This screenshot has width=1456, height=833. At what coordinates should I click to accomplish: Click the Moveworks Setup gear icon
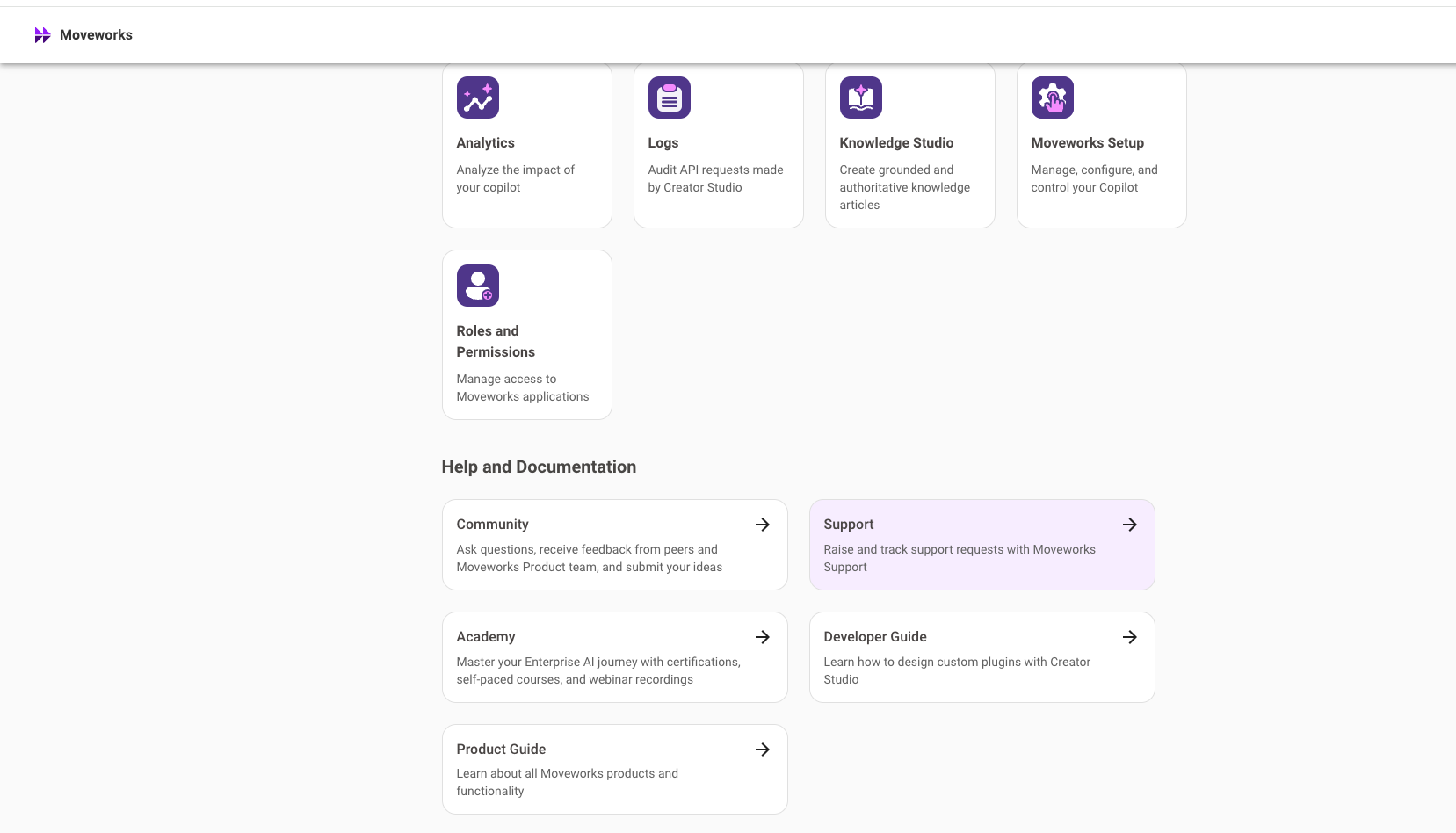tap(1053, 98)
